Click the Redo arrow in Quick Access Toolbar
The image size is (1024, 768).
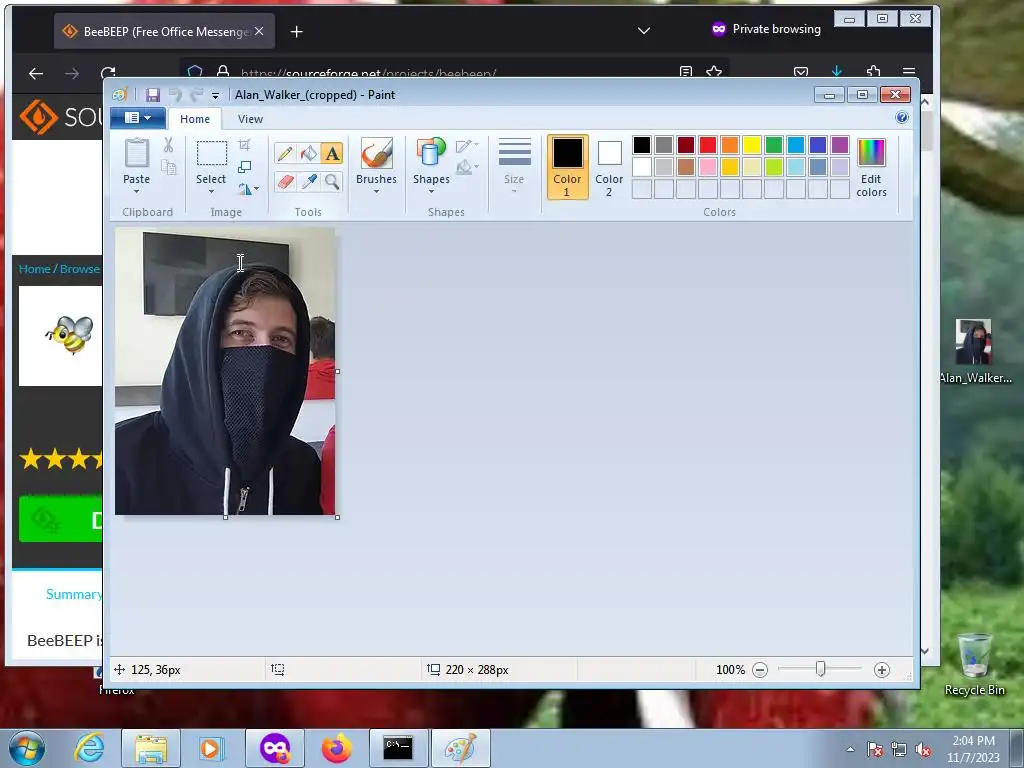(196, 95)
